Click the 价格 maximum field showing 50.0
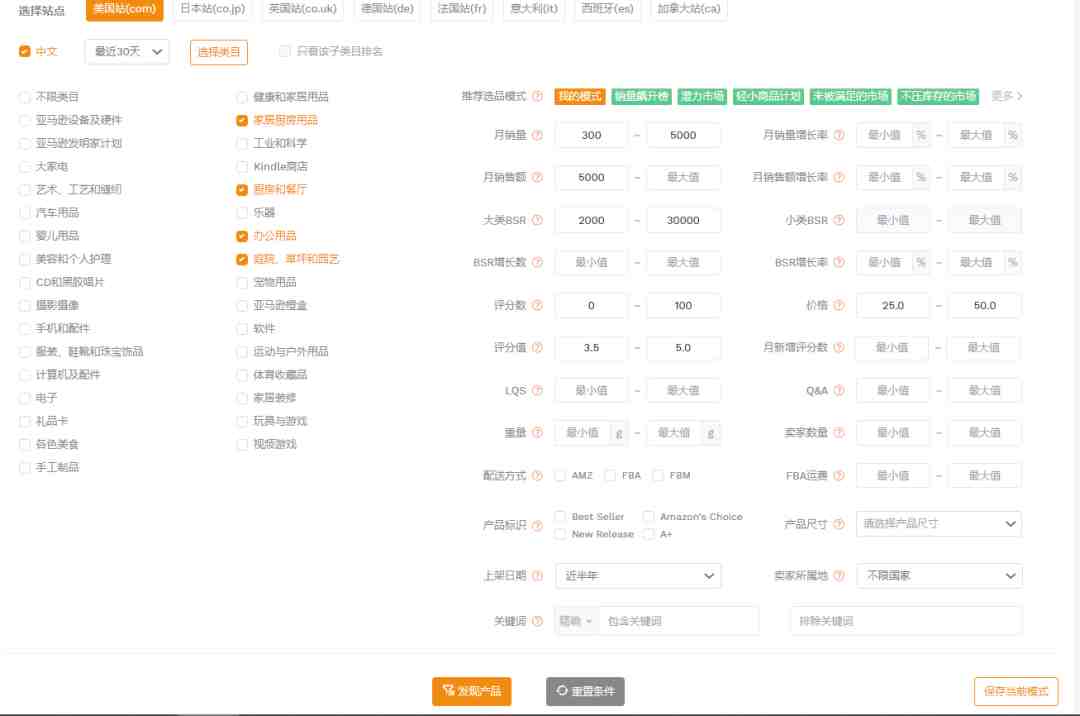 pyautogui.click(x=984, y=306)
